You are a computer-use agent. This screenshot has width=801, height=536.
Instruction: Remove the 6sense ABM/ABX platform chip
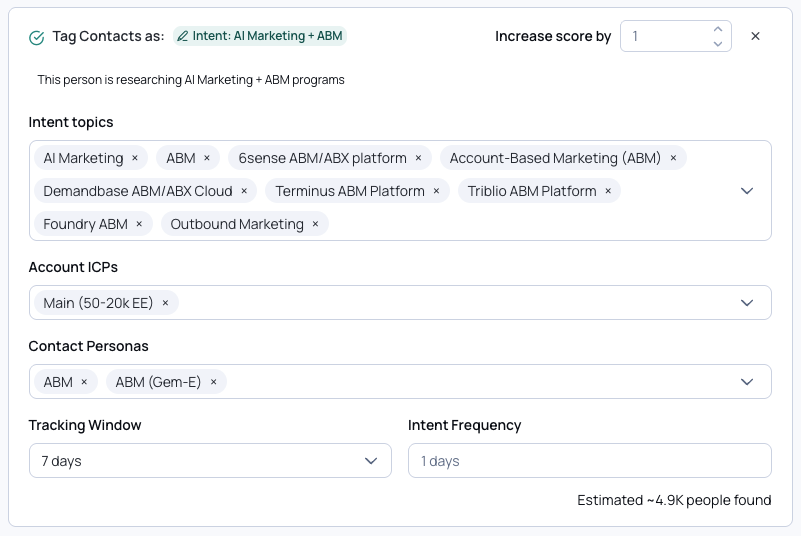(x=418, y=158)
